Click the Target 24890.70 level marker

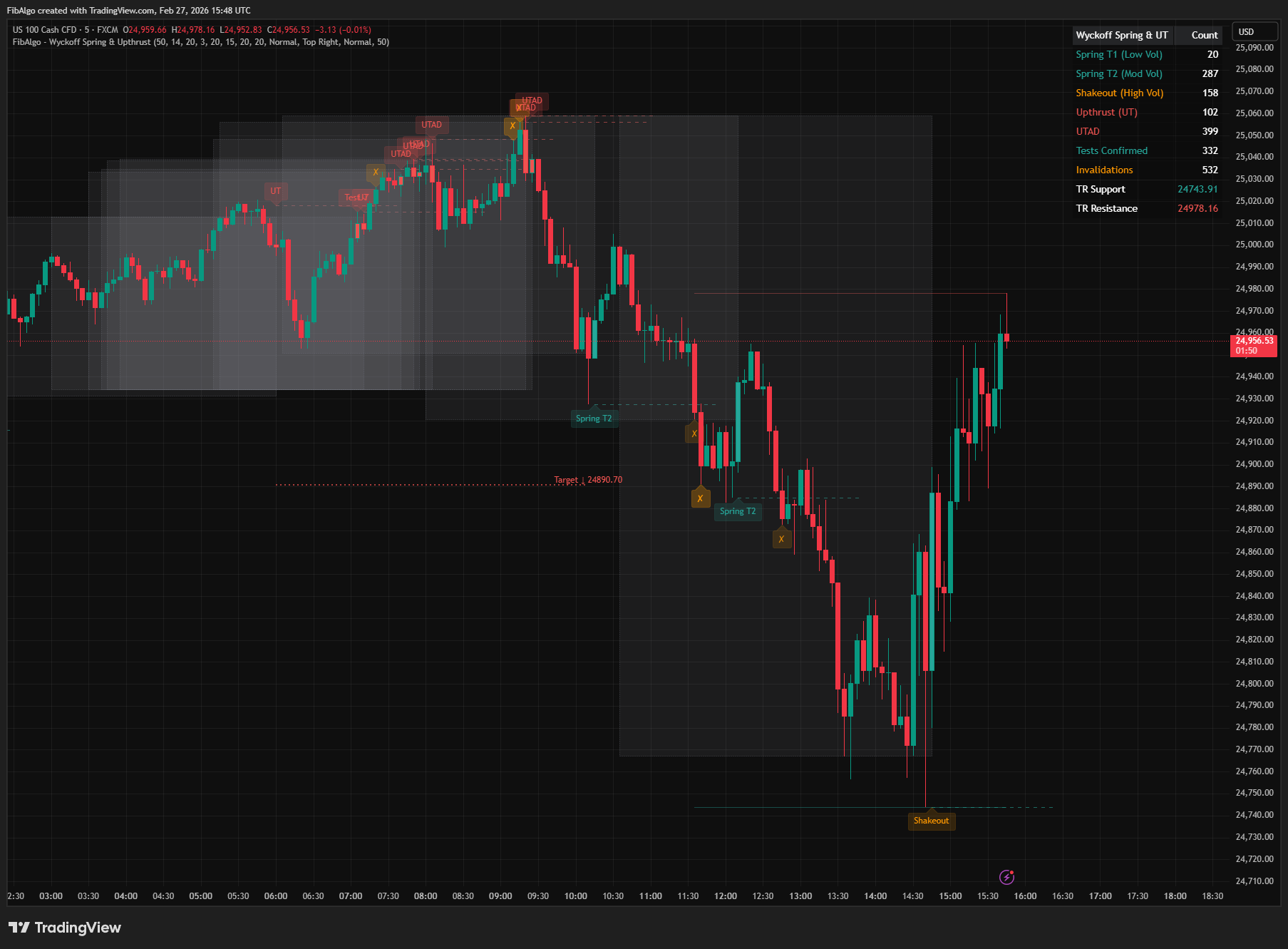pyautogui.click(x=588, y=479)
